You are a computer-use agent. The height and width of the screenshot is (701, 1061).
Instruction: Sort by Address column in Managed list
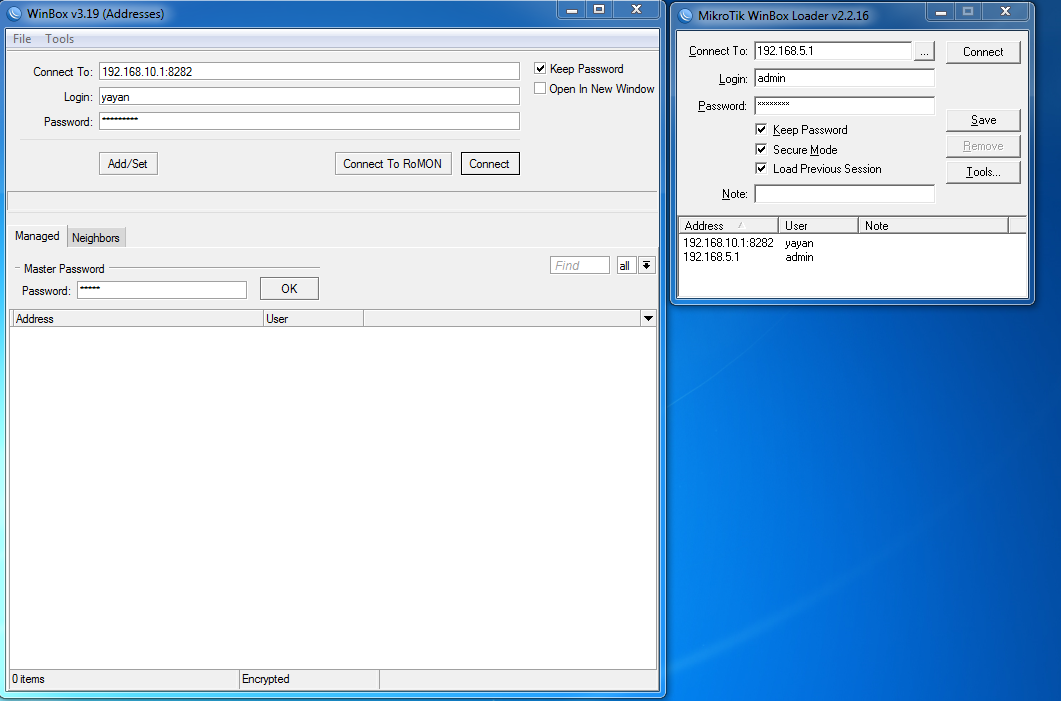click(138, 319)
